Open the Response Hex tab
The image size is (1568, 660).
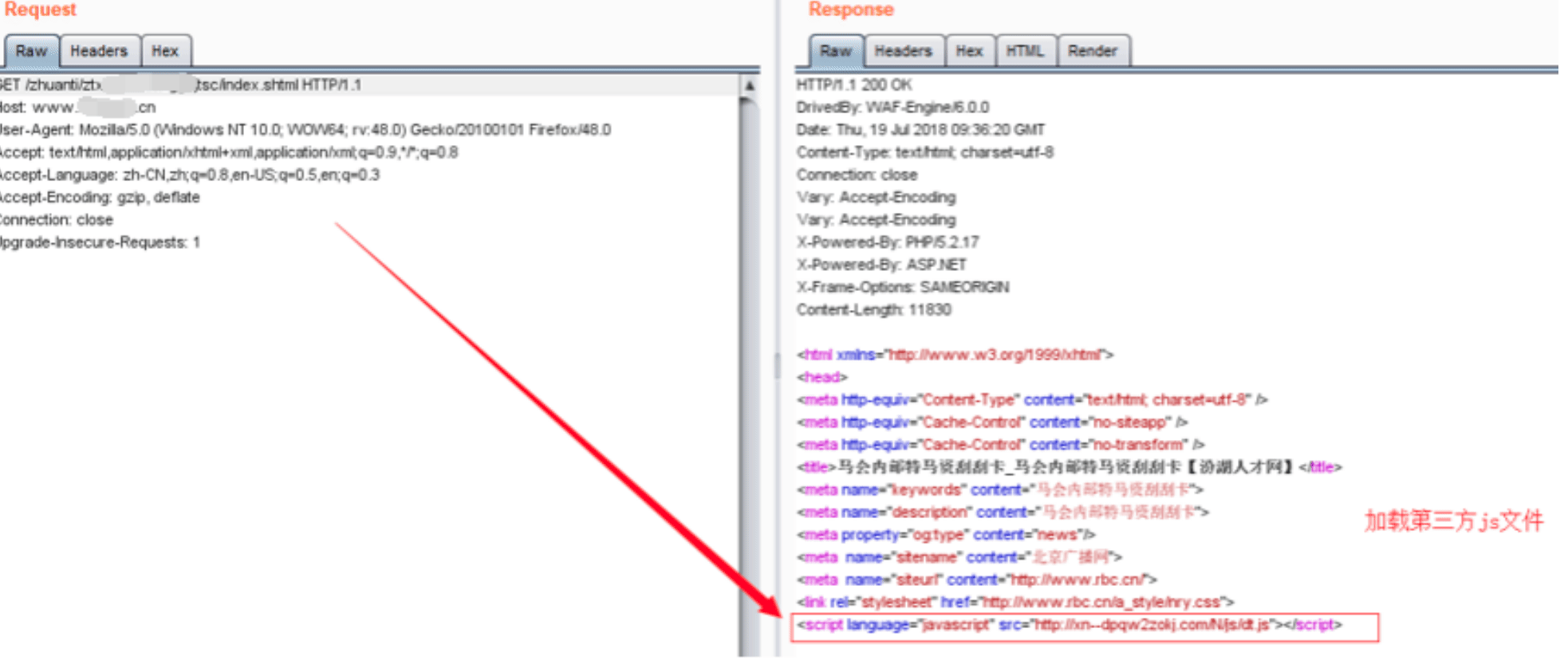coord(970,51)
